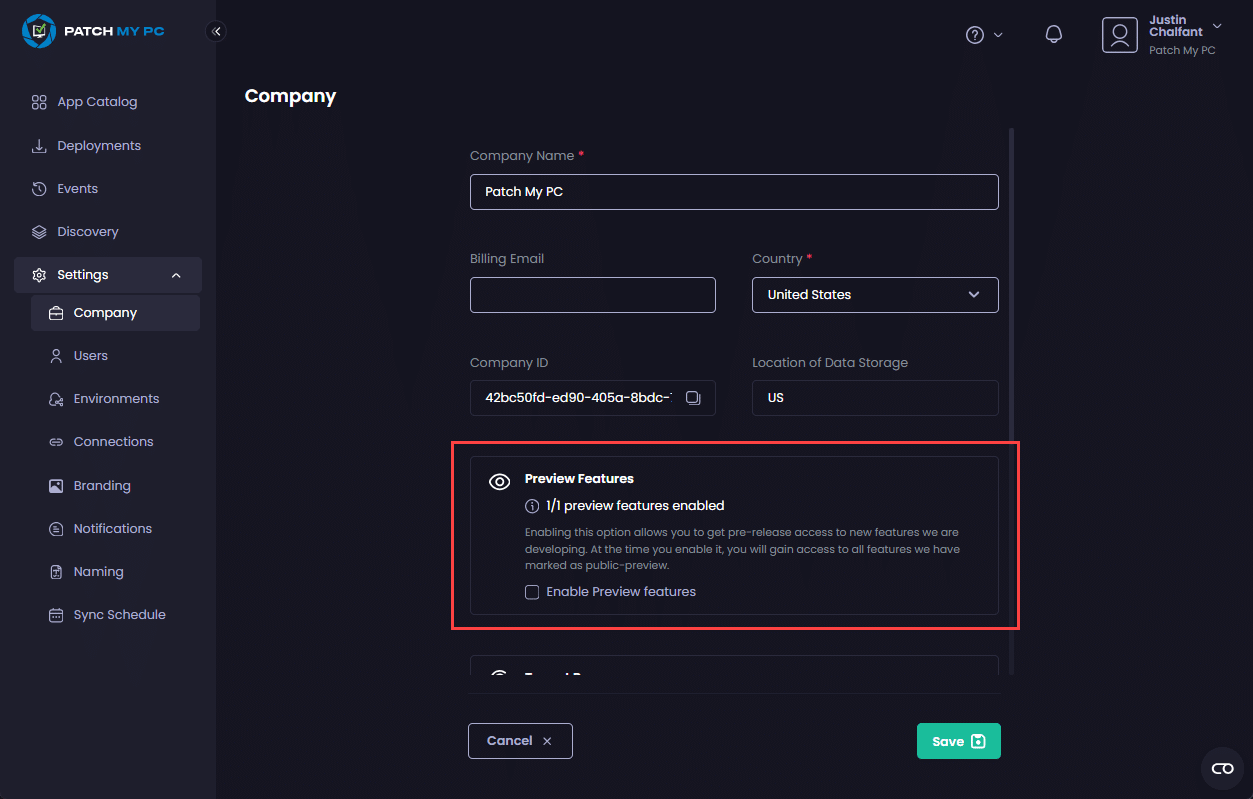The image size is (1253, 799).
Task: Open App Catalog in sidebar
Action: (x=97, y=102)
